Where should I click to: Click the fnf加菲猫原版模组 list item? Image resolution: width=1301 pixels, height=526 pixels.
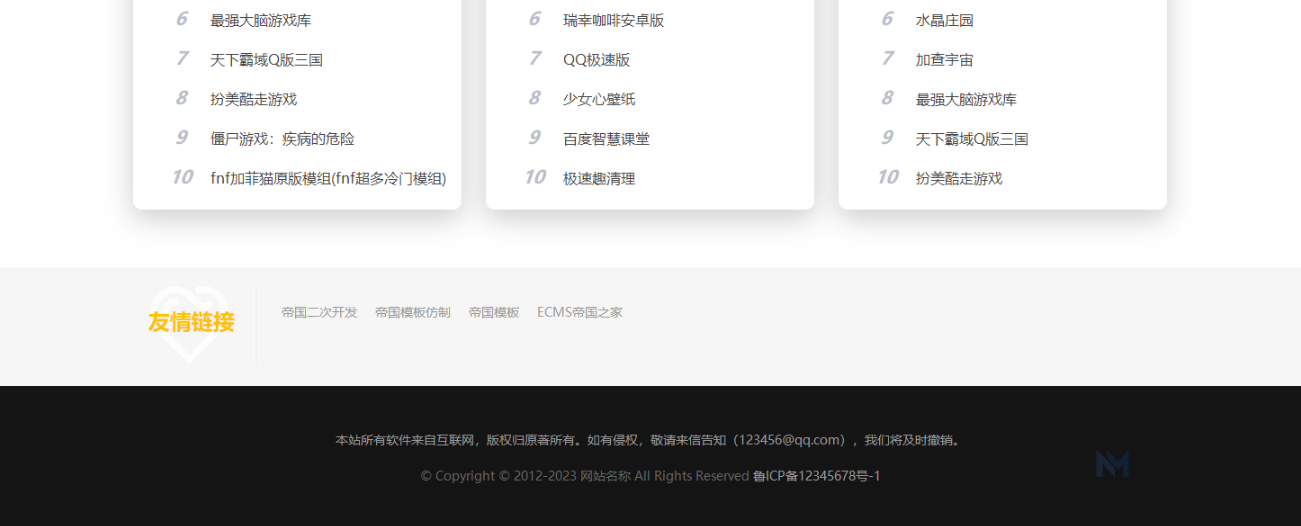[328, 178]
